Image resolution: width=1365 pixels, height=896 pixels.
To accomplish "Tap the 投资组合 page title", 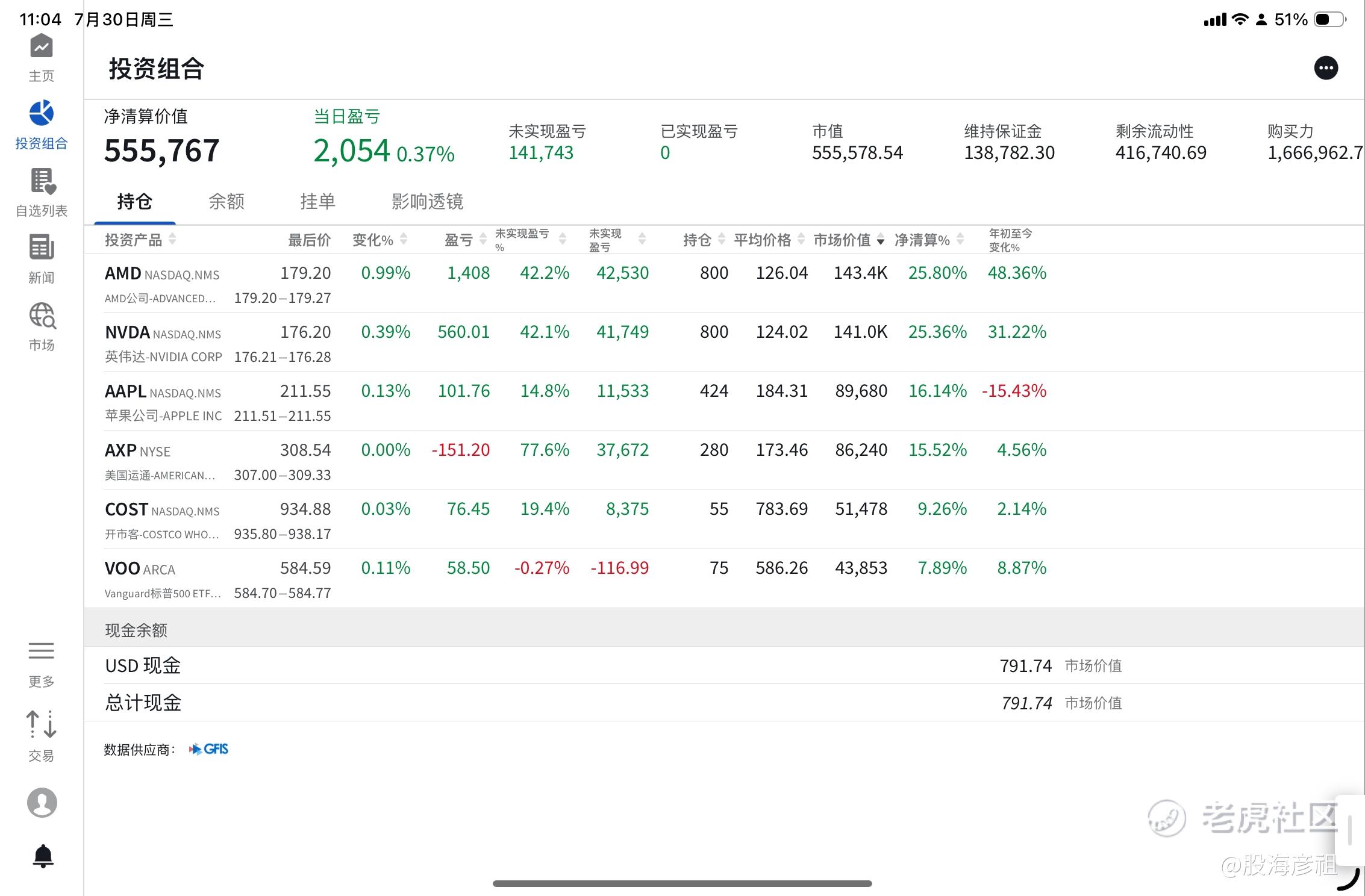I will click(157, 69).
